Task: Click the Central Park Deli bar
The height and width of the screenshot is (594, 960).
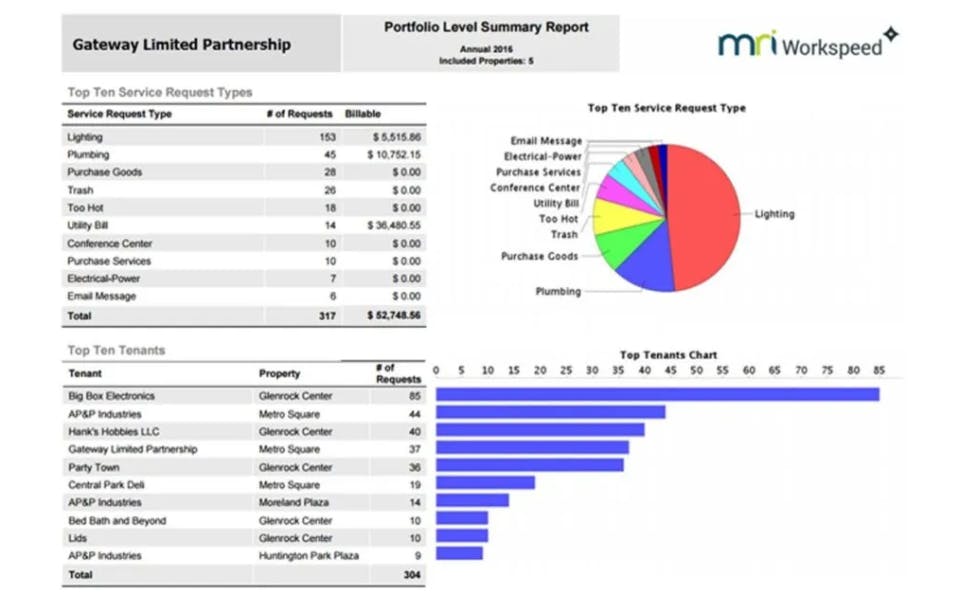Action: coord(485,483)
